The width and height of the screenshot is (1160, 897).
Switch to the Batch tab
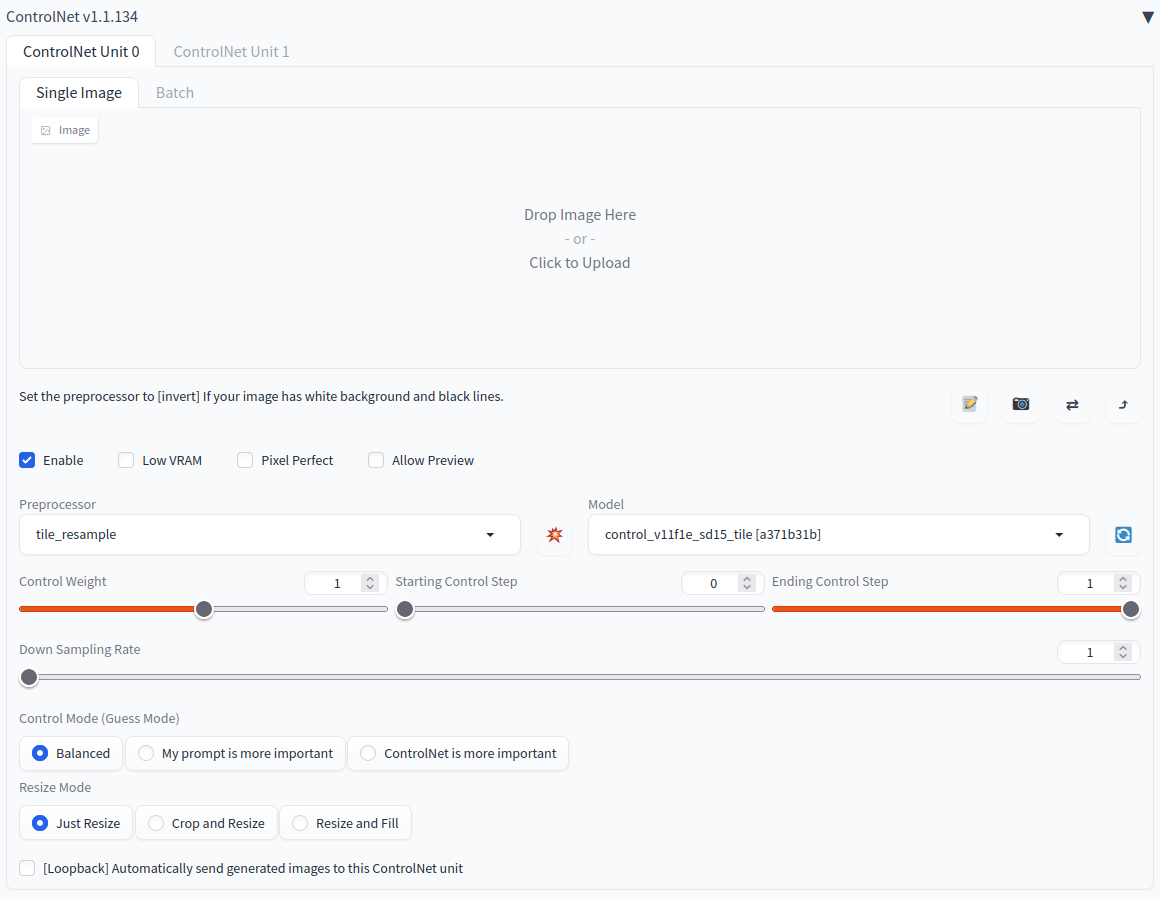[175, 92]
